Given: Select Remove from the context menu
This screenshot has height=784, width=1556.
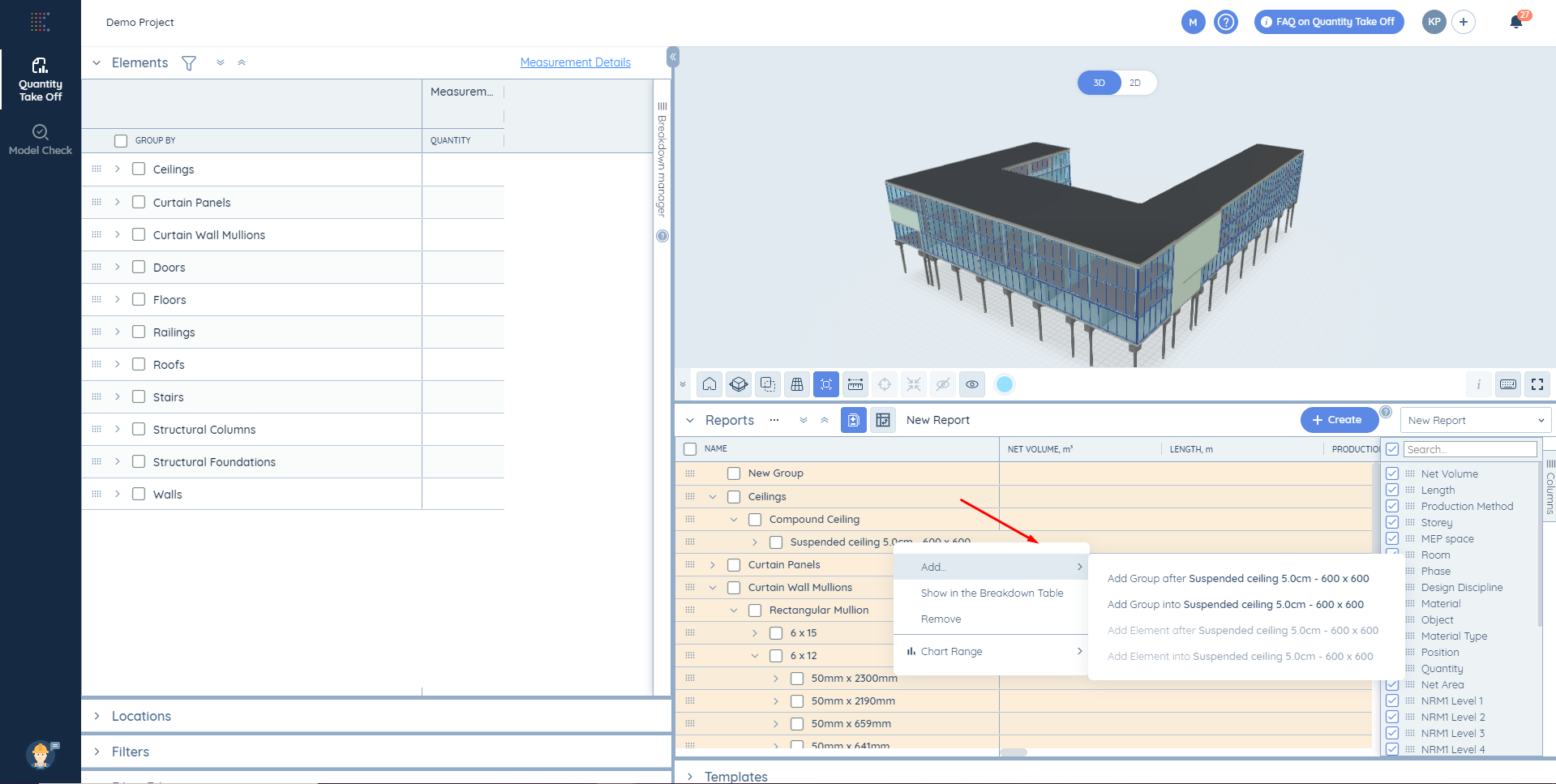Looking at the screenshot, I should [941, 619].
